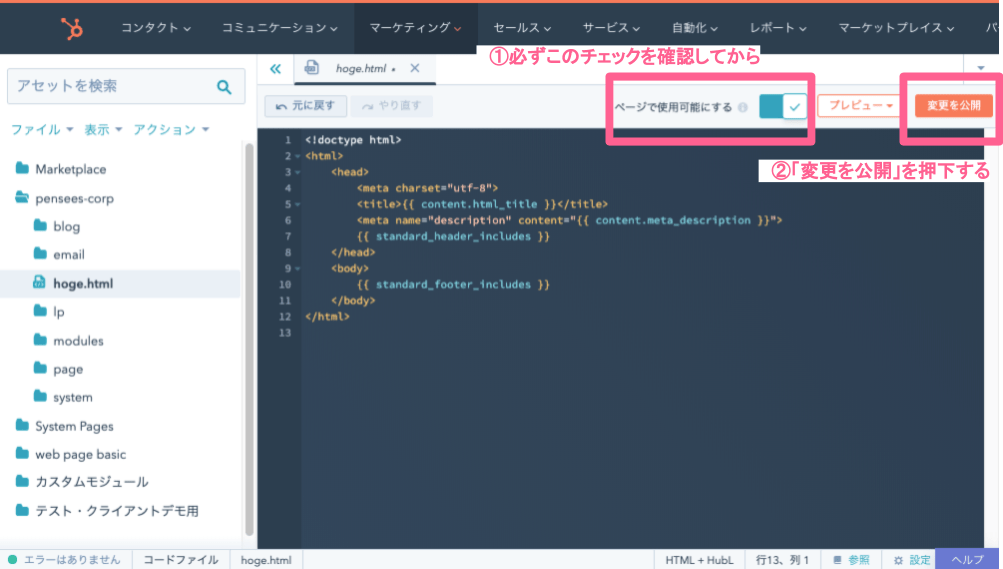Click the HubSpot sprocket logo
1003x569 pixels.
(x=72, y=28)
